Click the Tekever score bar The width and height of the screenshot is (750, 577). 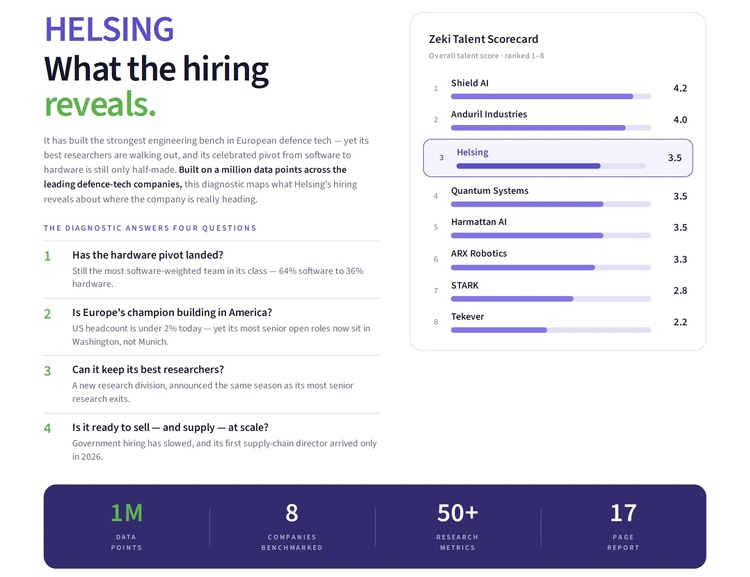click(x=551, y=330)
